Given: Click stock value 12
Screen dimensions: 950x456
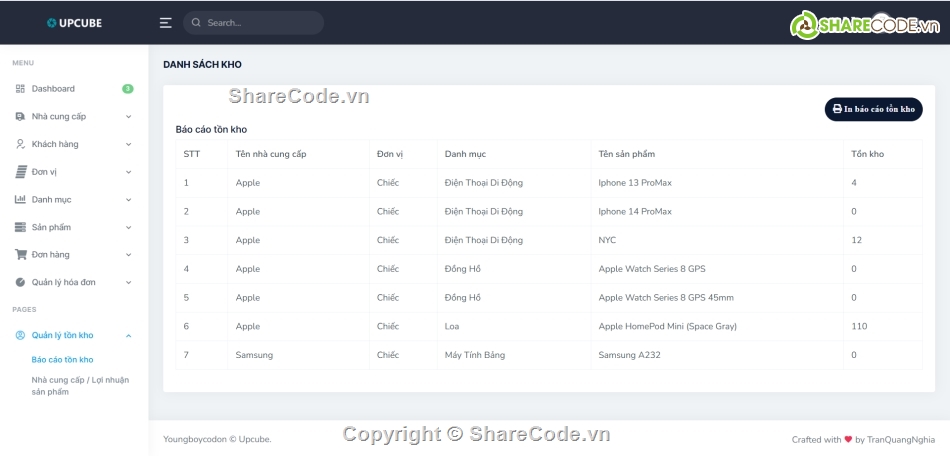Looking at the screenshot, I should [857, 240].
